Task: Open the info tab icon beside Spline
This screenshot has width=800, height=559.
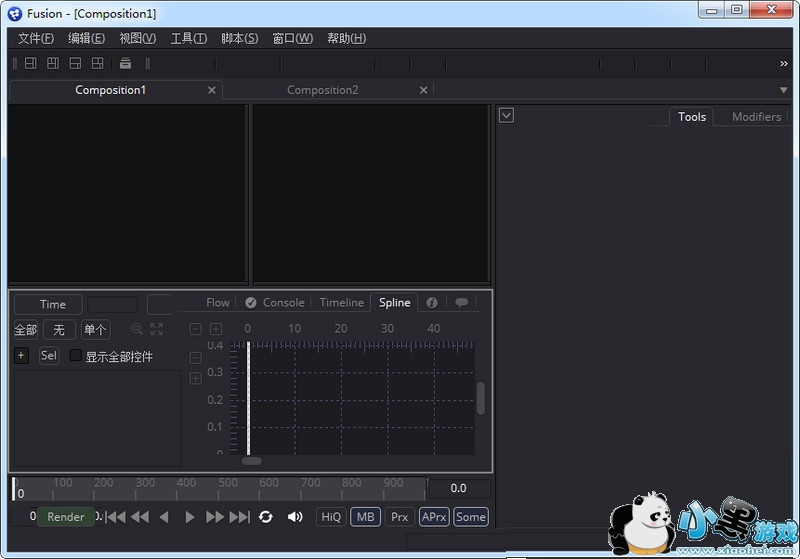Action: click(432, 302)
